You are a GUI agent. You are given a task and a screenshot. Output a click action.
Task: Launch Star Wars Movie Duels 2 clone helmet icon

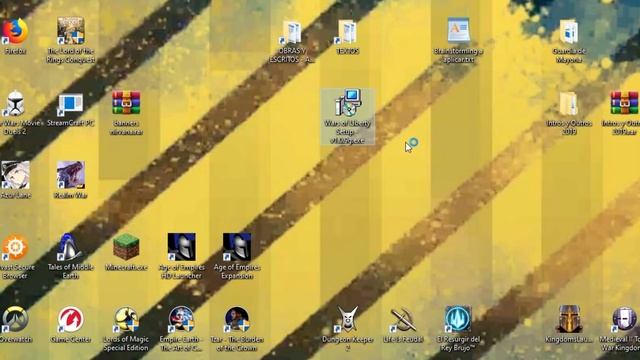coord(15,103)
